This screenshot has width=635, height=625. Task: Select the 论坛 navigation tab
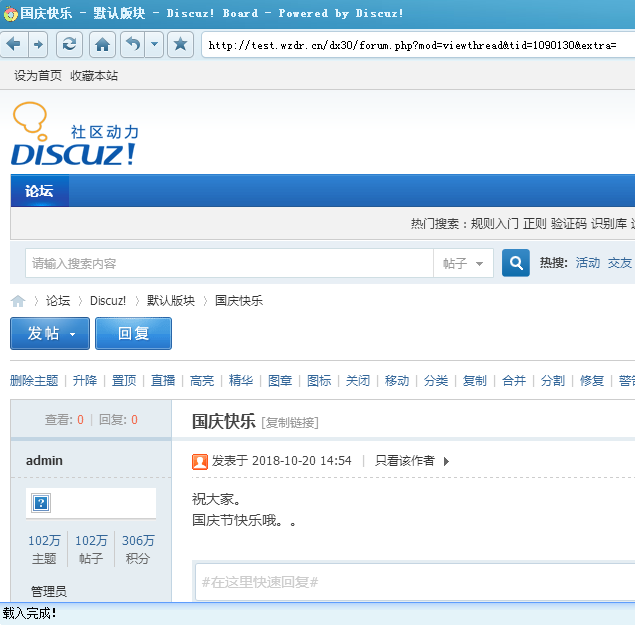pyautogui.click(x=39, y=191)
